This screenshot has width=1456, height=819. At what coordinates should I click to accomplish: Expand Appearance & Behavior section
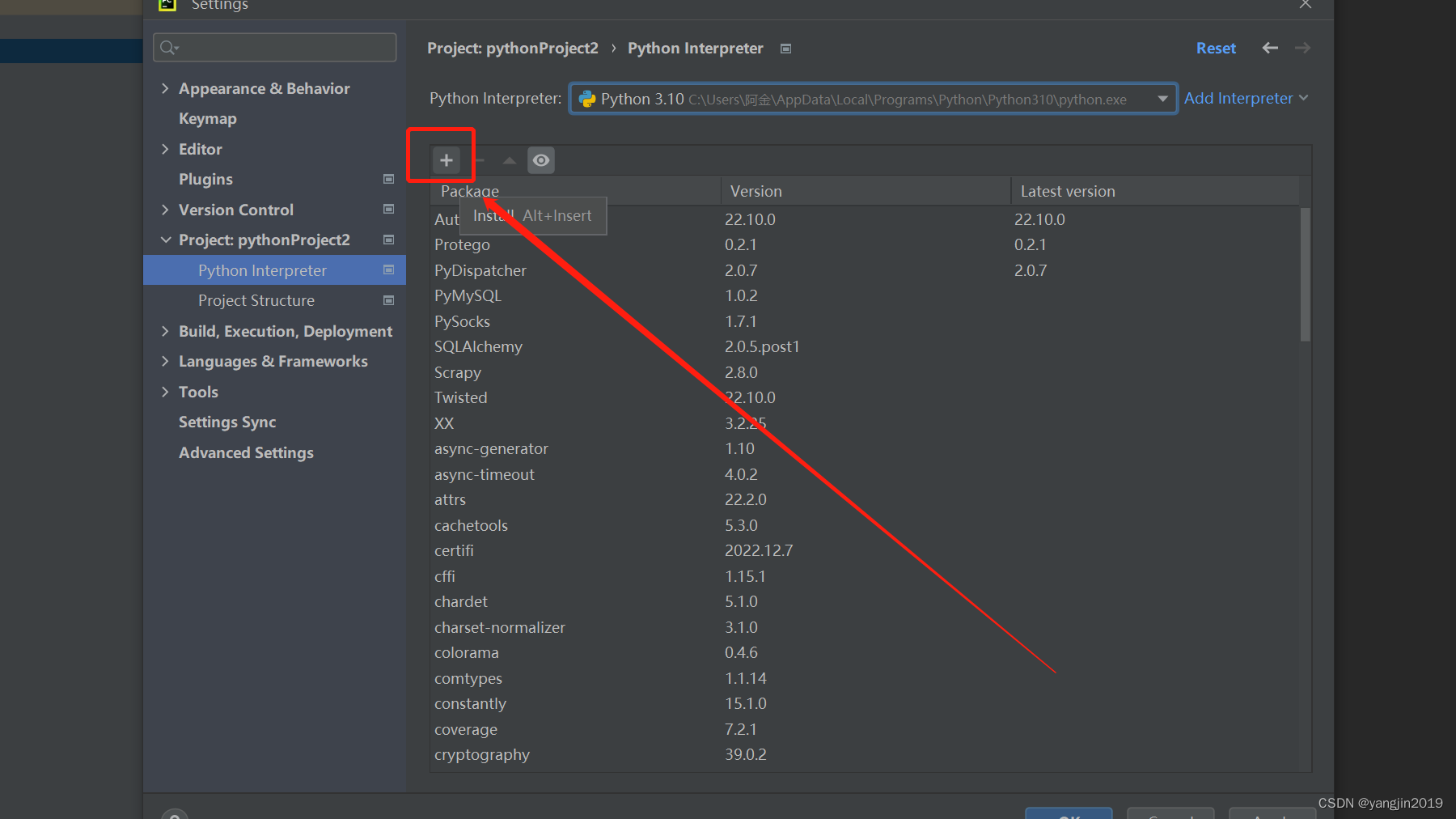[165, 88]
